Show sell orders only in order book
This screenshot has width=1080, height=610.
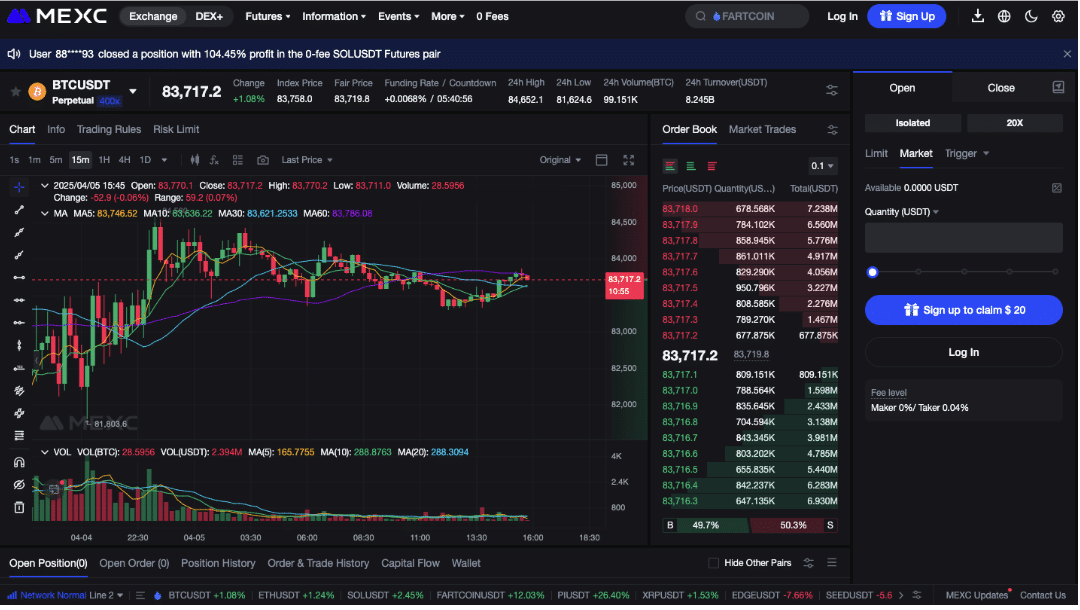point(712,167)
